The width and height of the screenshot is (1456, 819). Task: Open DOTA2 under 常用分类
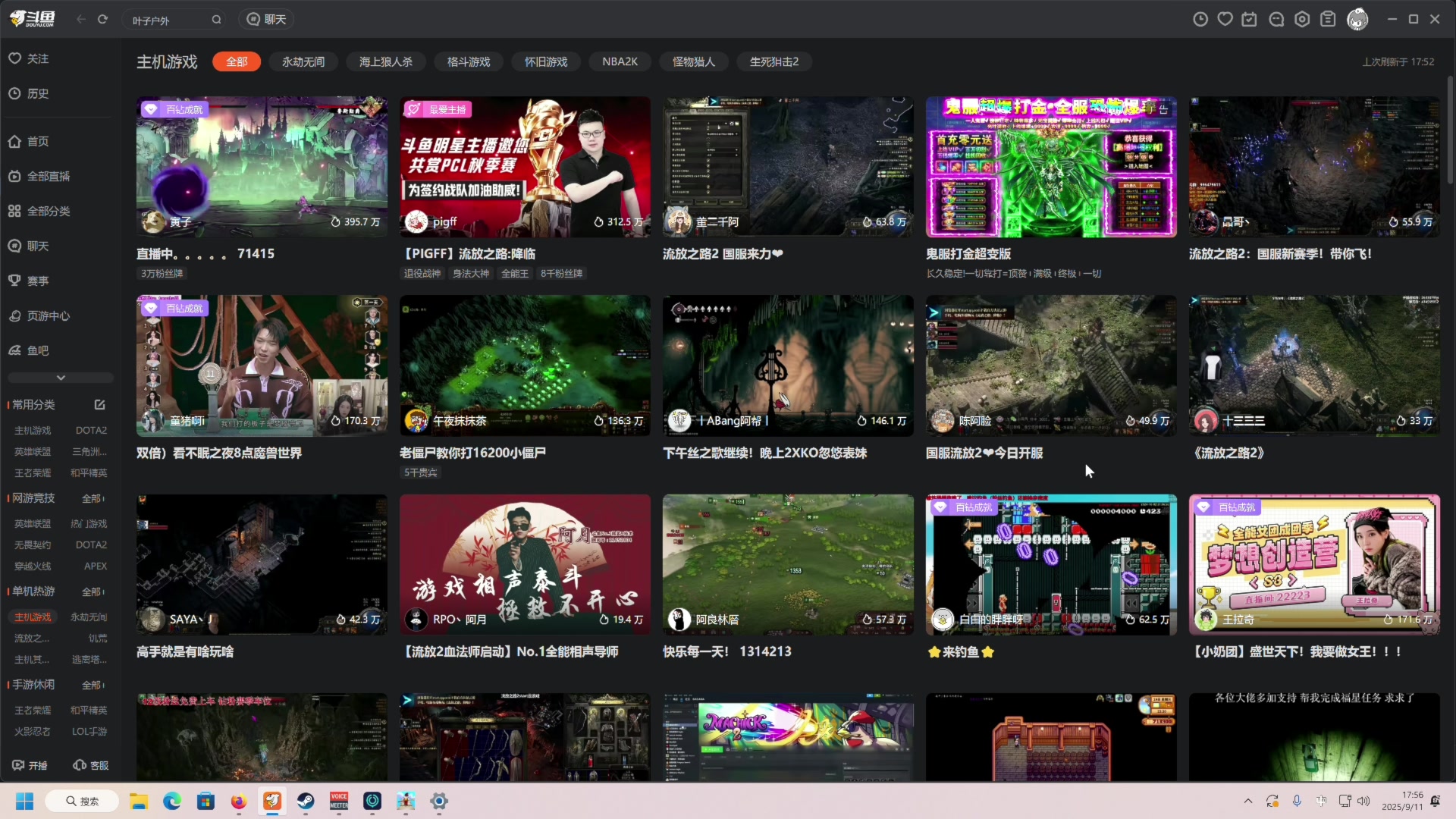(x=91, y=430)
